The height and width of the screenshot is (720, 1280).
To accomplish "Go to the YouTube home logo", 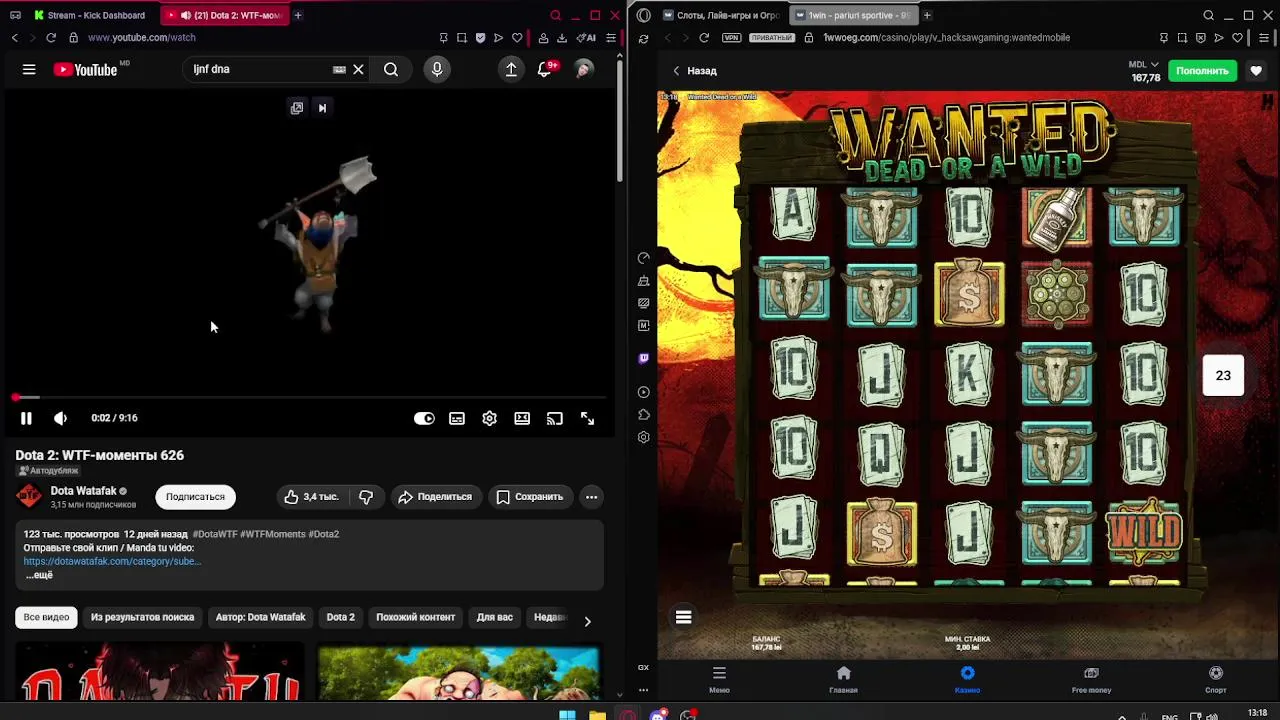I will pos(86,69).
